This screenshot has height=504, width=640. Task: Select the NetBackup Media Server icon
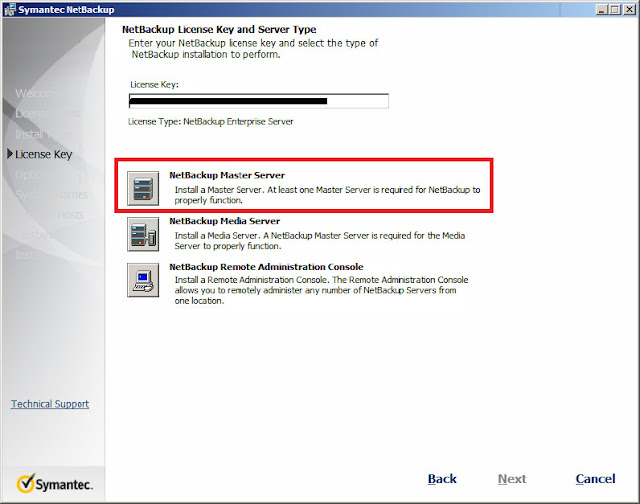[143, 234]
